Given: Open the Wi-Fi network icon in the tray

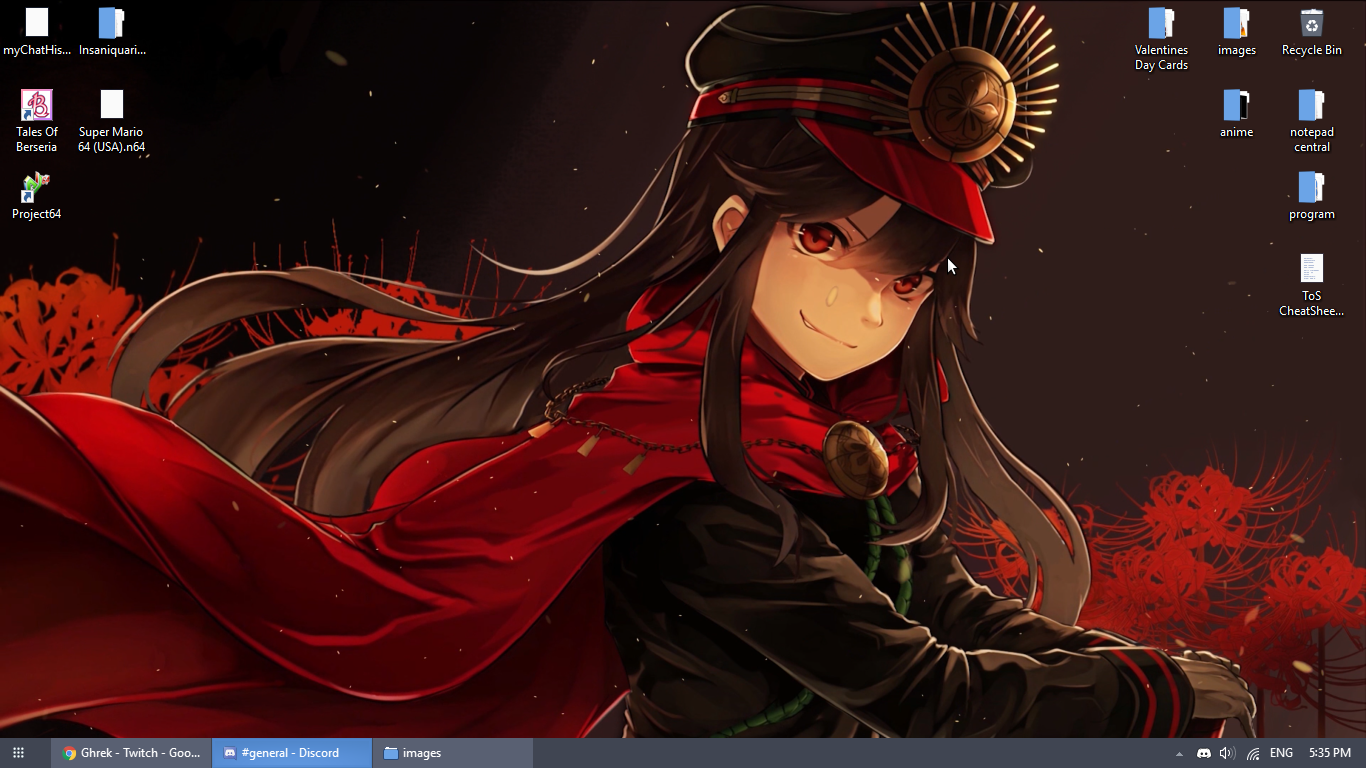Looking at the screenshot, I should (1253, 753).
